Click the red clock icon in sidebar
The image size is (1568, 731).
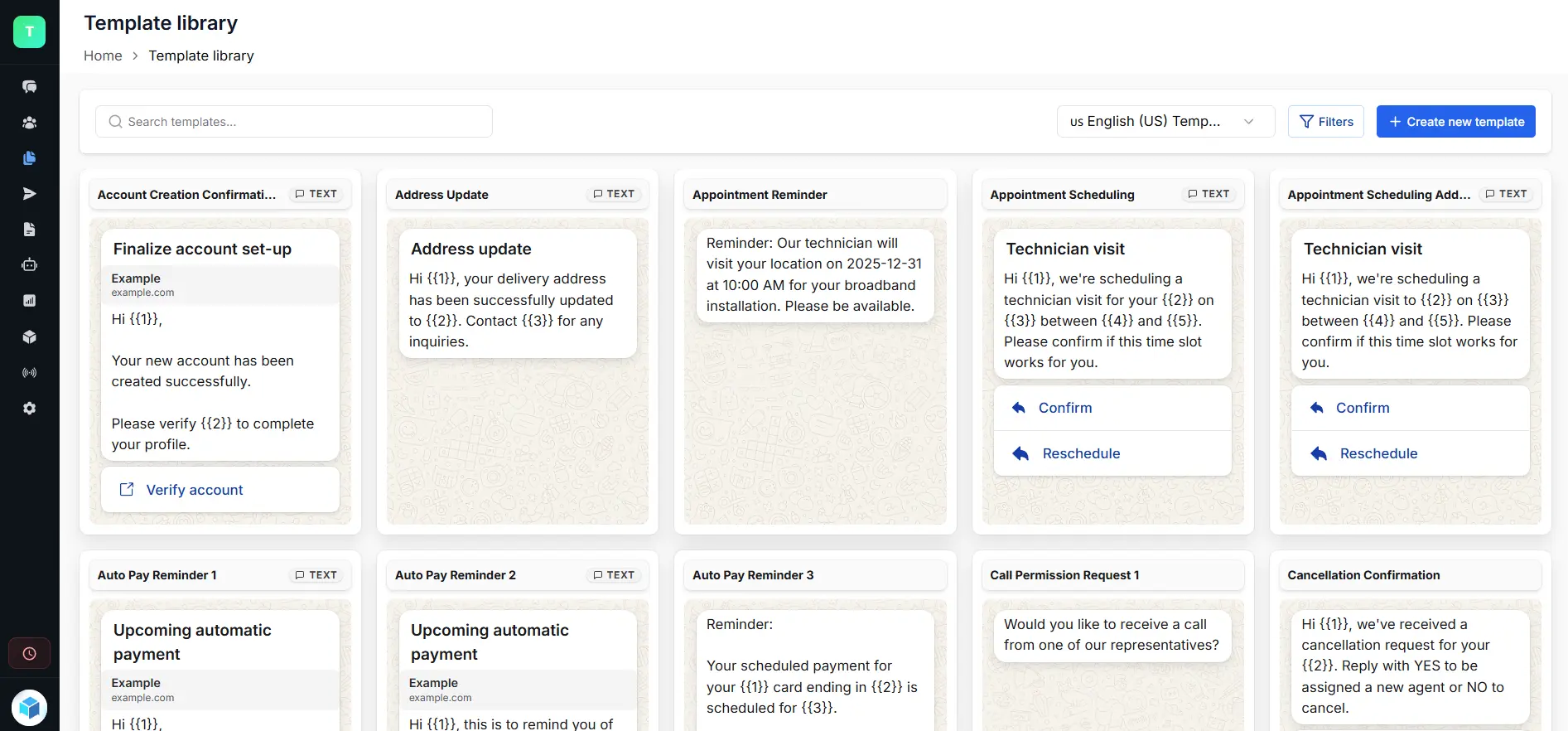[x=29, y=653]
